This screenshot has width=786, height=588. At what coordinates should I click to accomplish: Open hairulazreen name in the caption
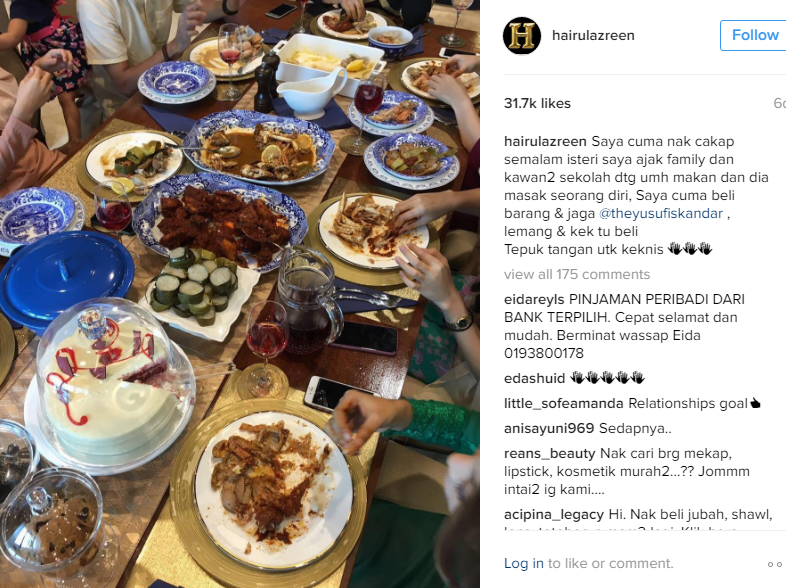point(545,141)
